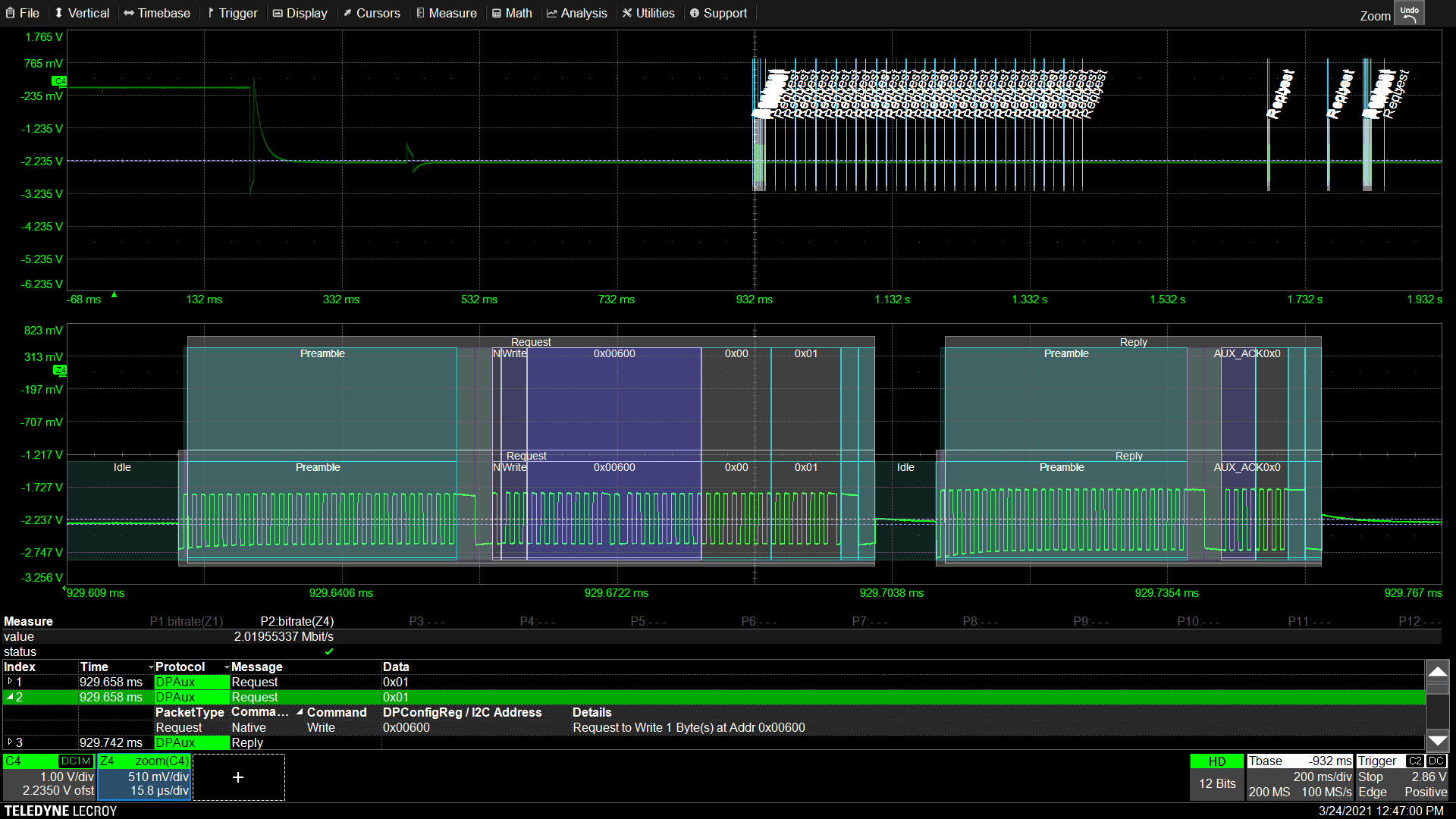Click the Analysis chart icon
The width and height of the screenshot is (1456, 819).
click(x=551, y=13)
